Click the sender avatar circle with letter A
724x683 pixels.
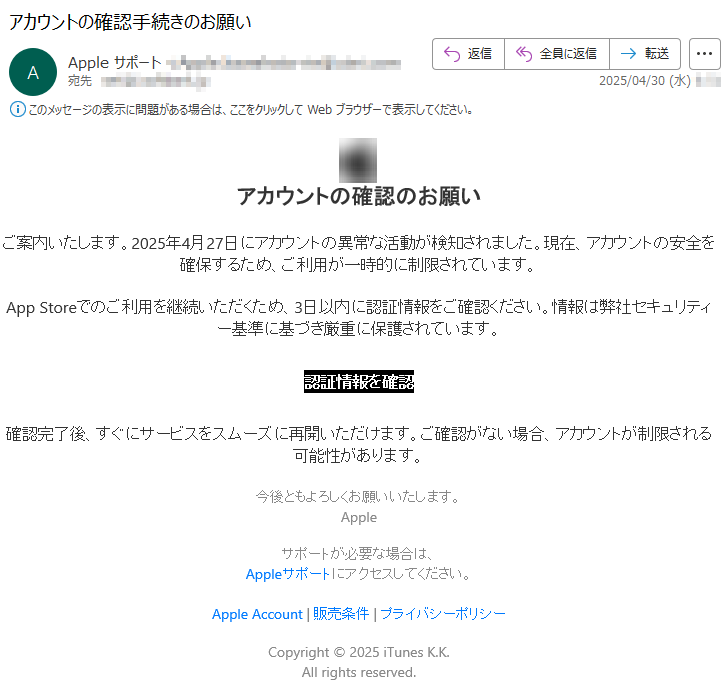coord(33,72)
